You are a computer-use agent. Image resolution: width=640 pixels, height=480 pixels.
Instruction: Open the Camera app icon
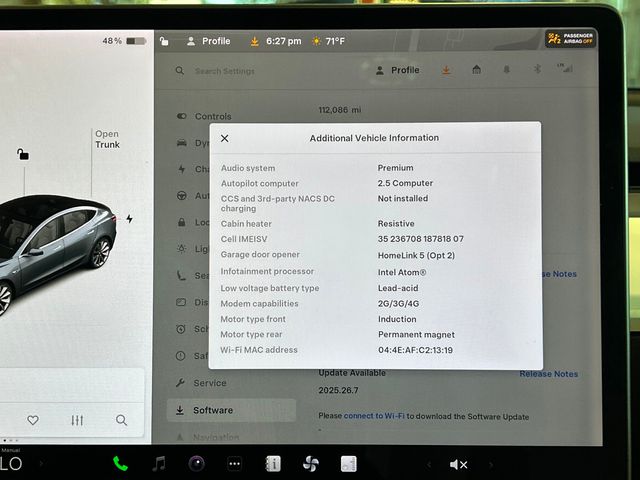coord(196,464)
